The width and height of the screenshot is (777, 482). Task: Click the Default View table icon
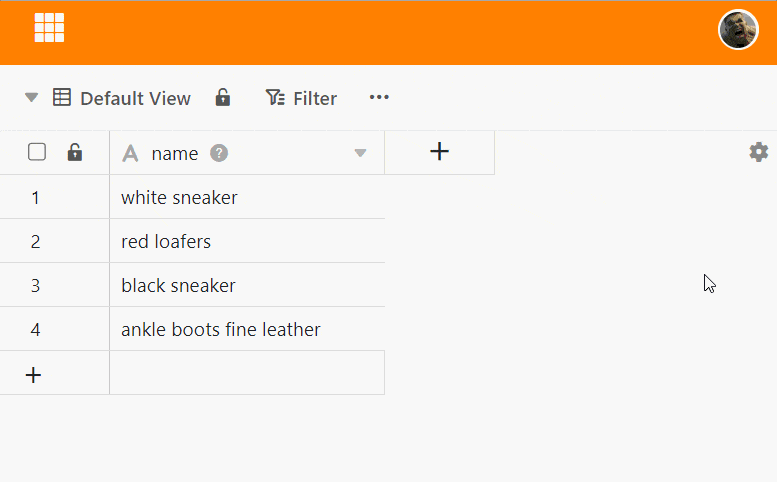pyautogui.click(x=62, y=98)
